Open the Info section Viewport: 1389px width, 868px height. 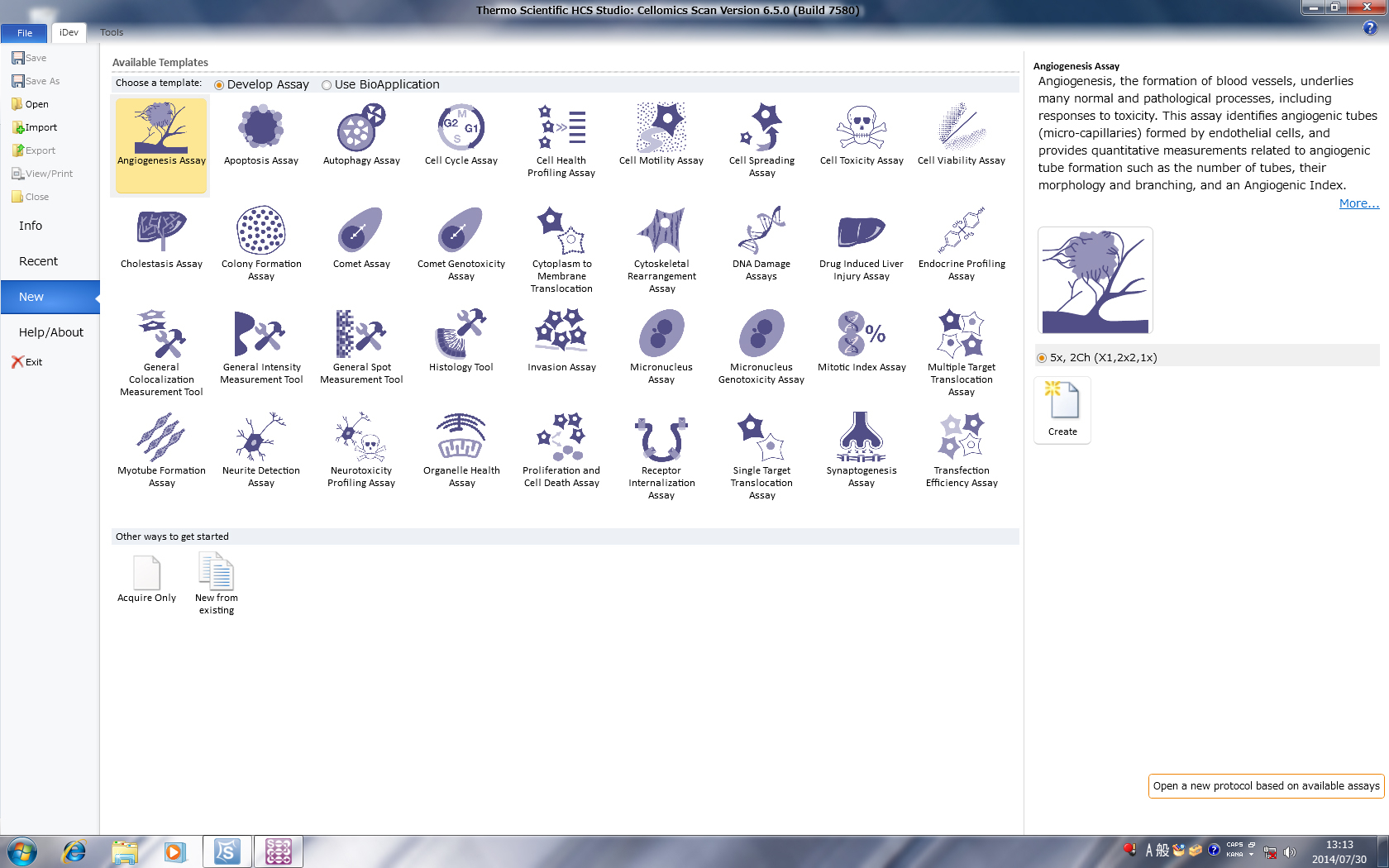(x=31, y=226)
